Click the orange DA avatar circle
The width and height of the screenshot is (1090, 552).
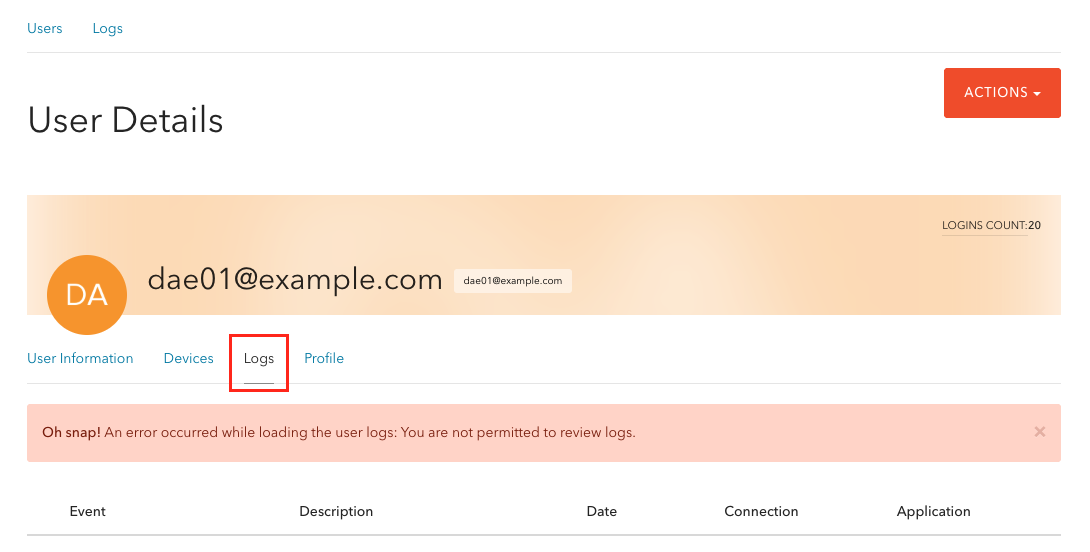(x=87, y=295)
